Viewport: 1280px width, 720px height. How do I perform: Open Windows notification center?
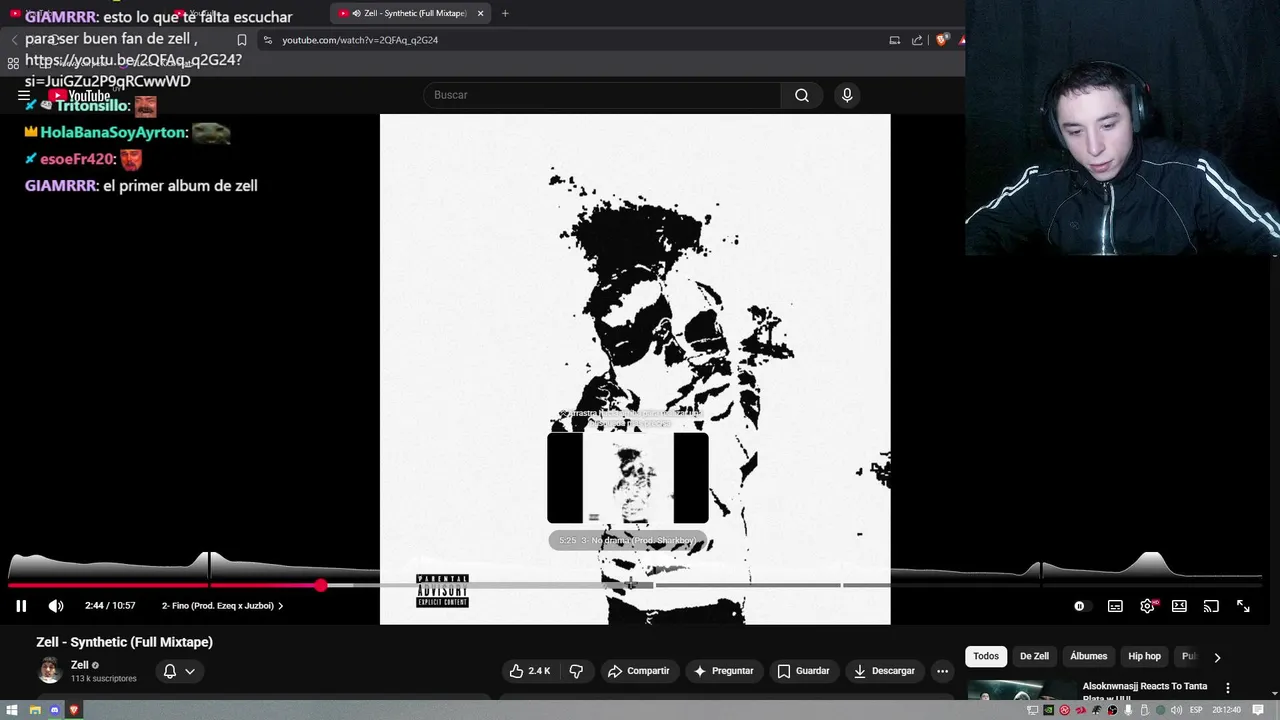[x=1259, y=710]
